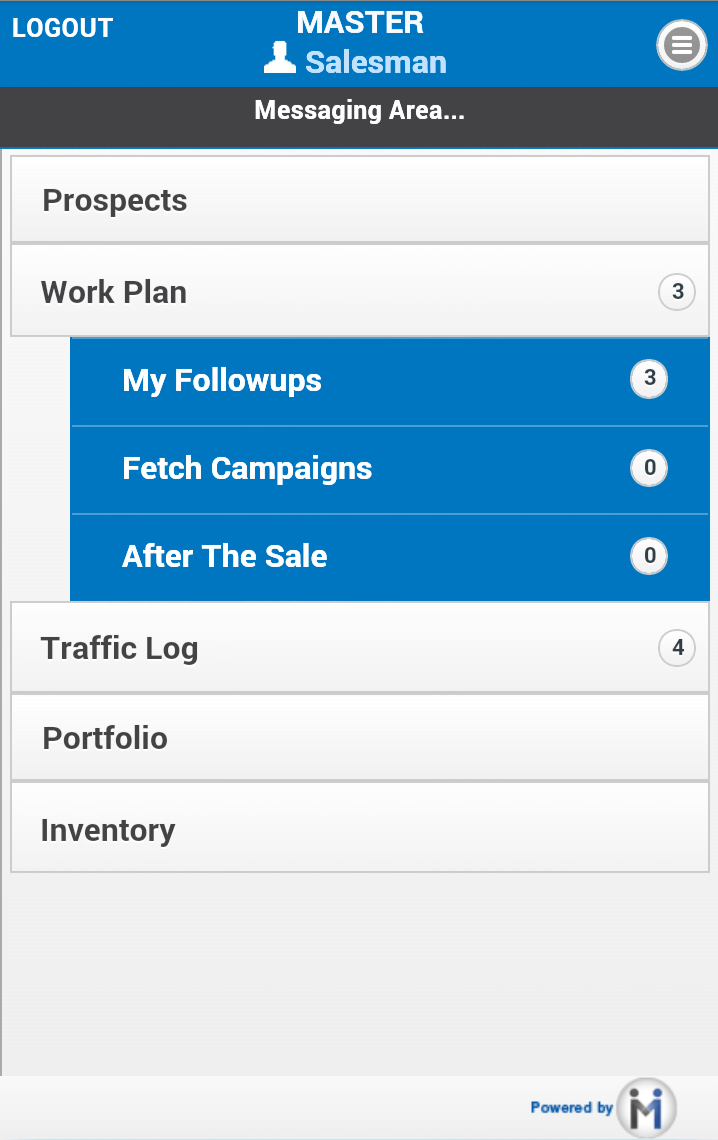Click the My Followups badge 3
Screen dimensions: 718x1140
pos(649,379)
